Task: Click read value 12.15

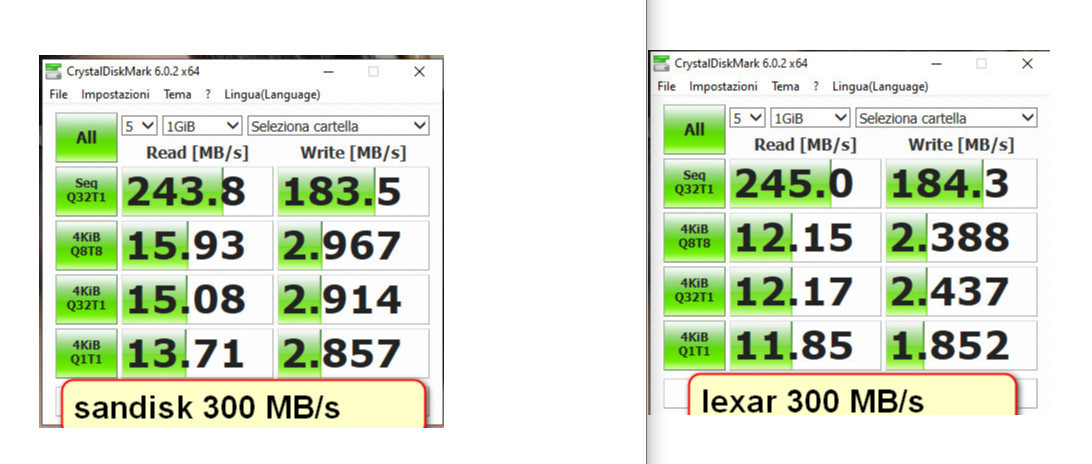Action: (x=805, y=238)
